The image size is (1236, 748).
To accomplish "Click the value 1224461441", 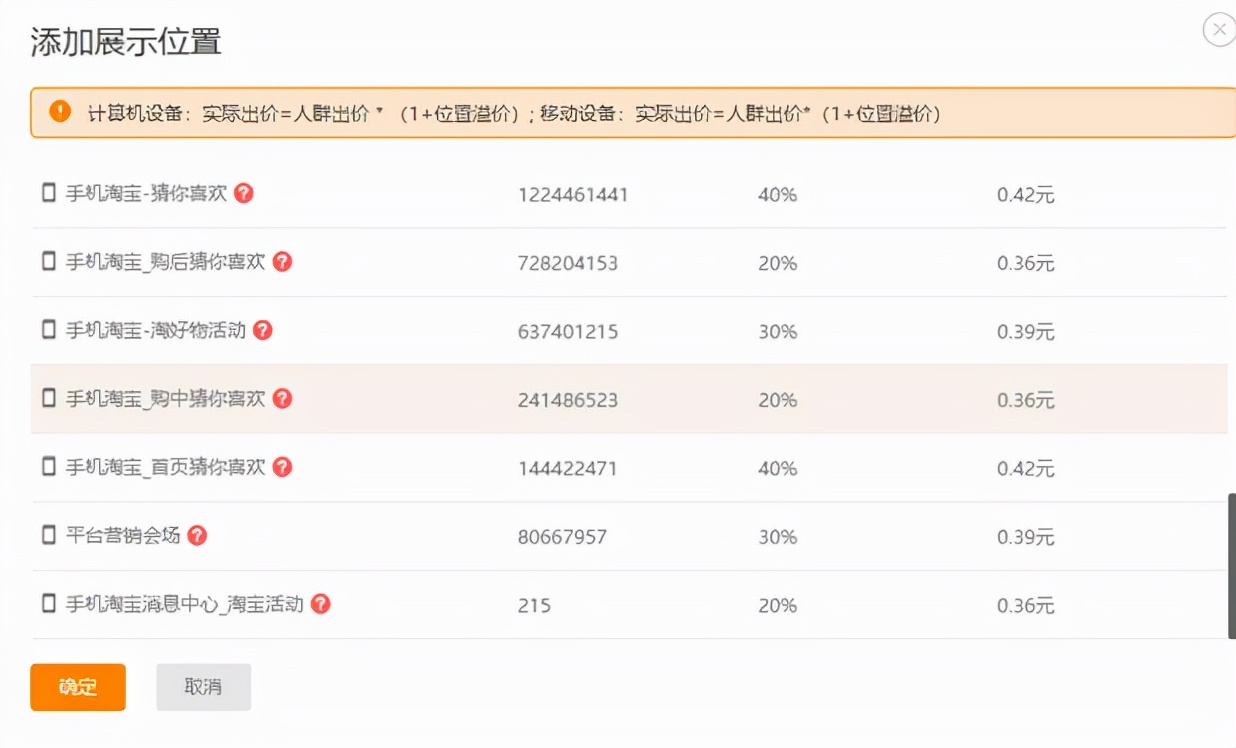I will tap(573, 195).
